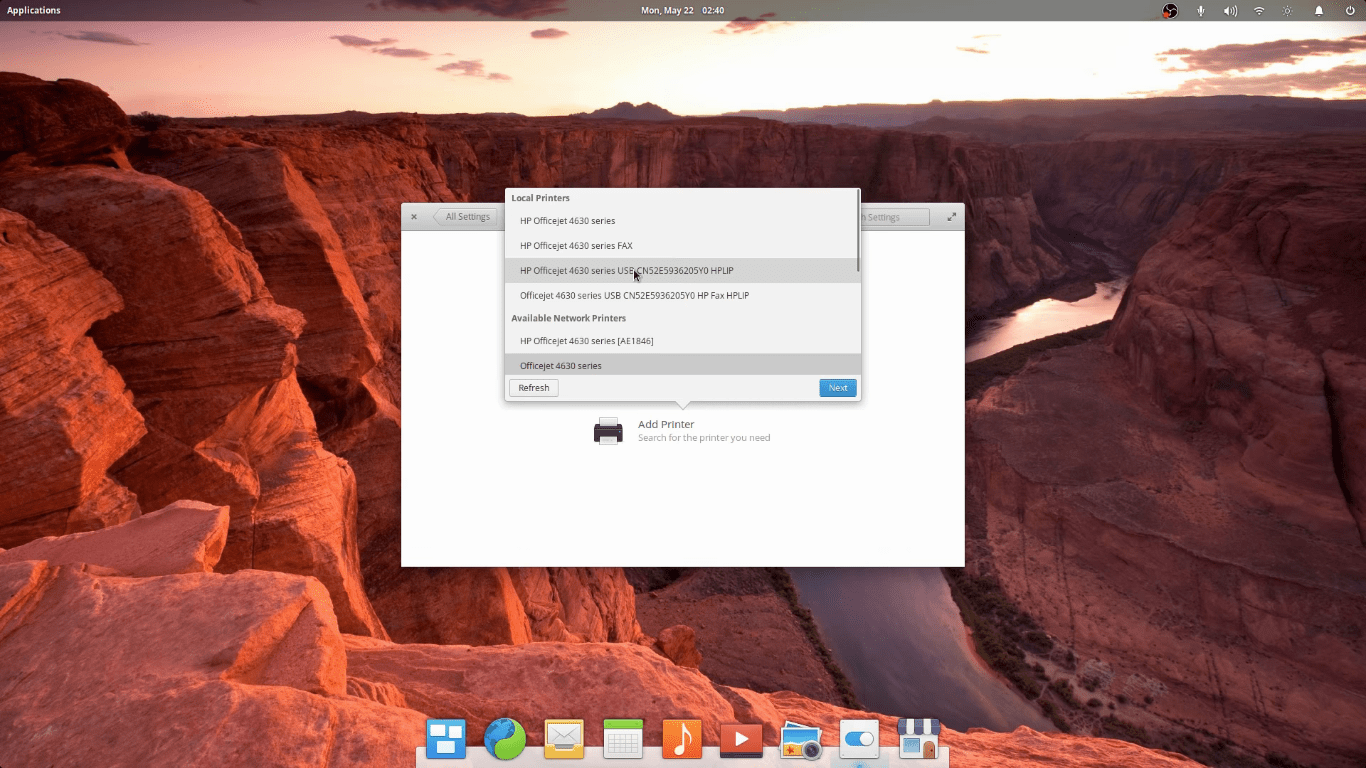Open the Applications menu
This screenshot has width=1366, height=768.
[x=33, y=10]
